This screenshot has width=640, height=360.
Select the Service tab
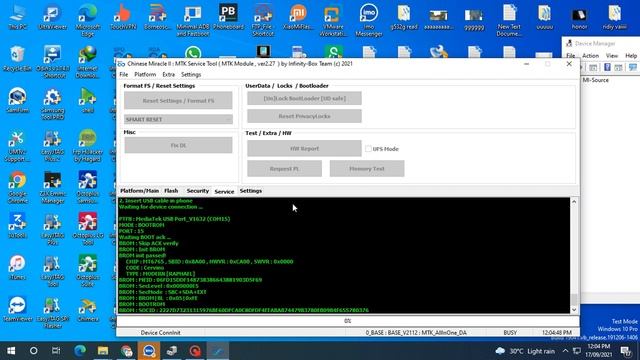coord(224,191)
